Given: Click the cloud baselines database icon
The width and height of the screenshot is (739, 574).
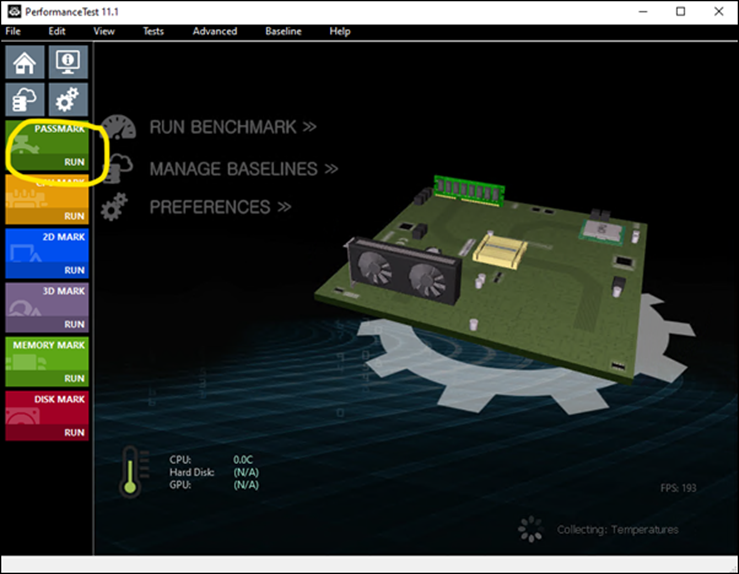Looking at the screenshot, I should pos(25,99).
